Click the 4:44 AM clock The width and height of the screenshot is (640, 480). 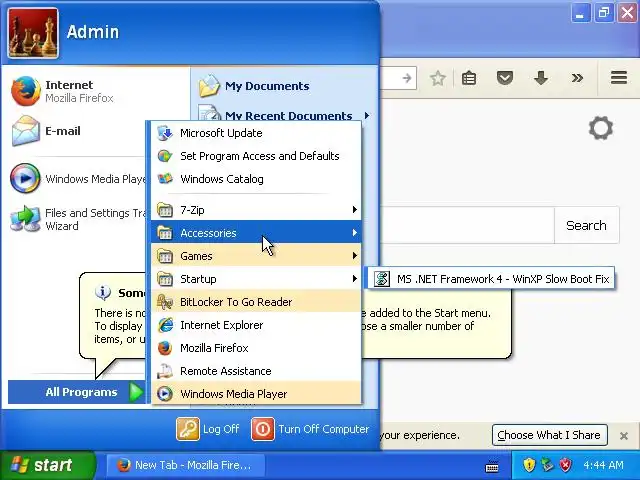pyautogui.click(x=603, y=465)
